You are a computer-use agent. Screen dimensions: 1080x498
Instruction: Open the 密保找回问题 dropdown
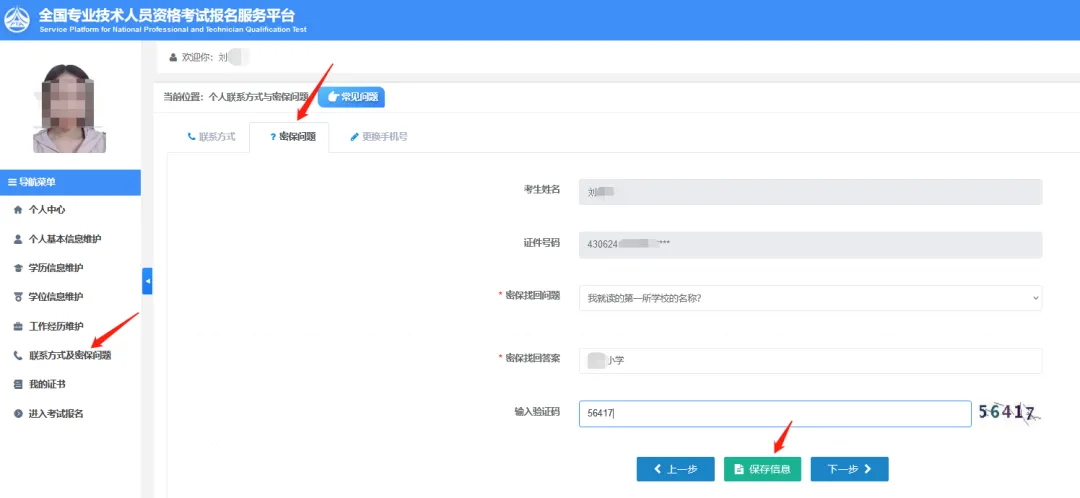pos(810,298)
